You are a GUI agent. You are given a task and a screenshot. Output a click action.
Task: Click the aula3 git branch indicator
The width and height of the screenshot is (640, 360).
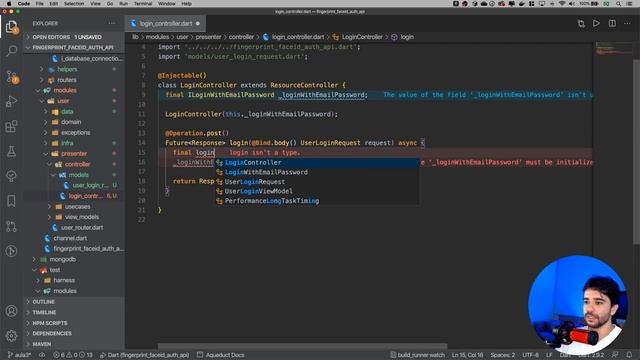[19, 355]
